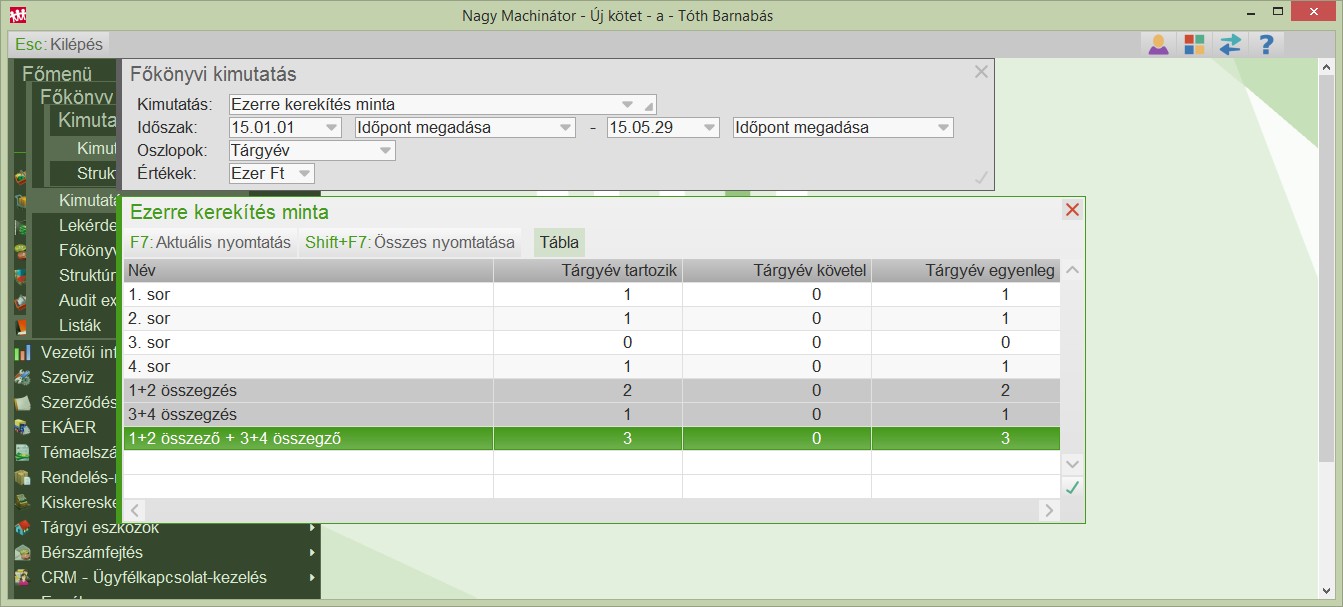Confirm with the green checkmark in results table
This screenshot has height=607, width=1343.
[1072, 487]
